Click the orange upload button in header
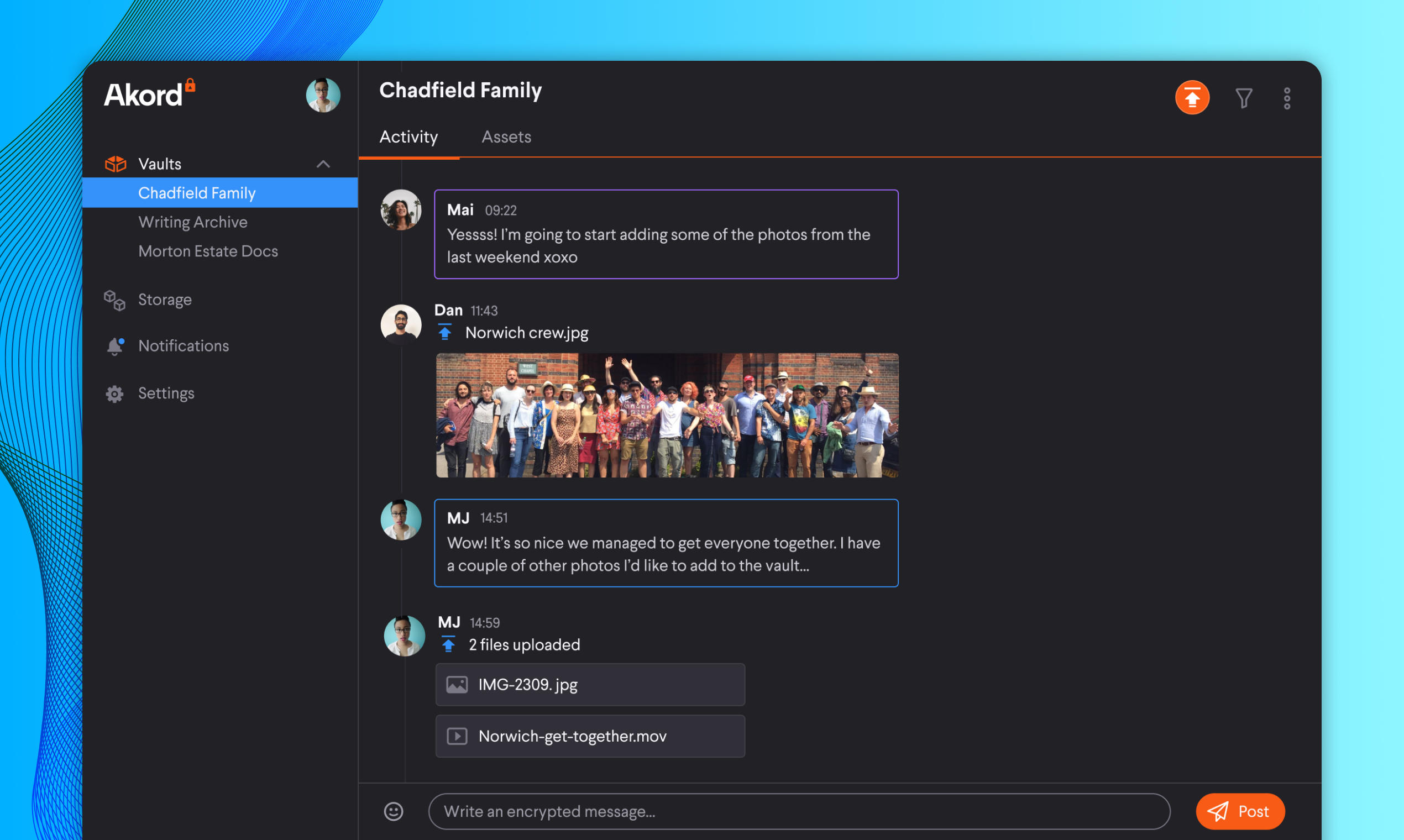 coord(1192,98)
